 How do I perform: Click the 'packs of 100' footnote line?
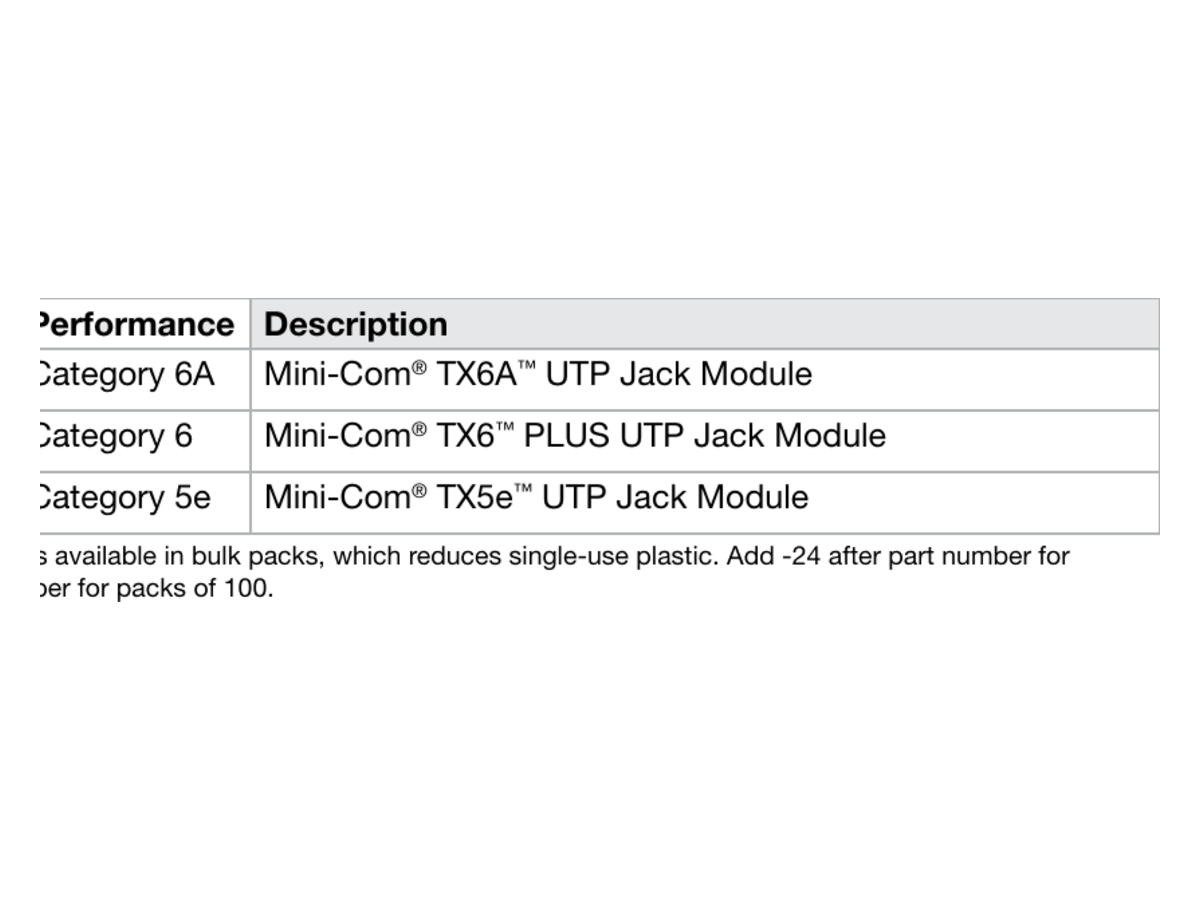click(x=155, y=589)
